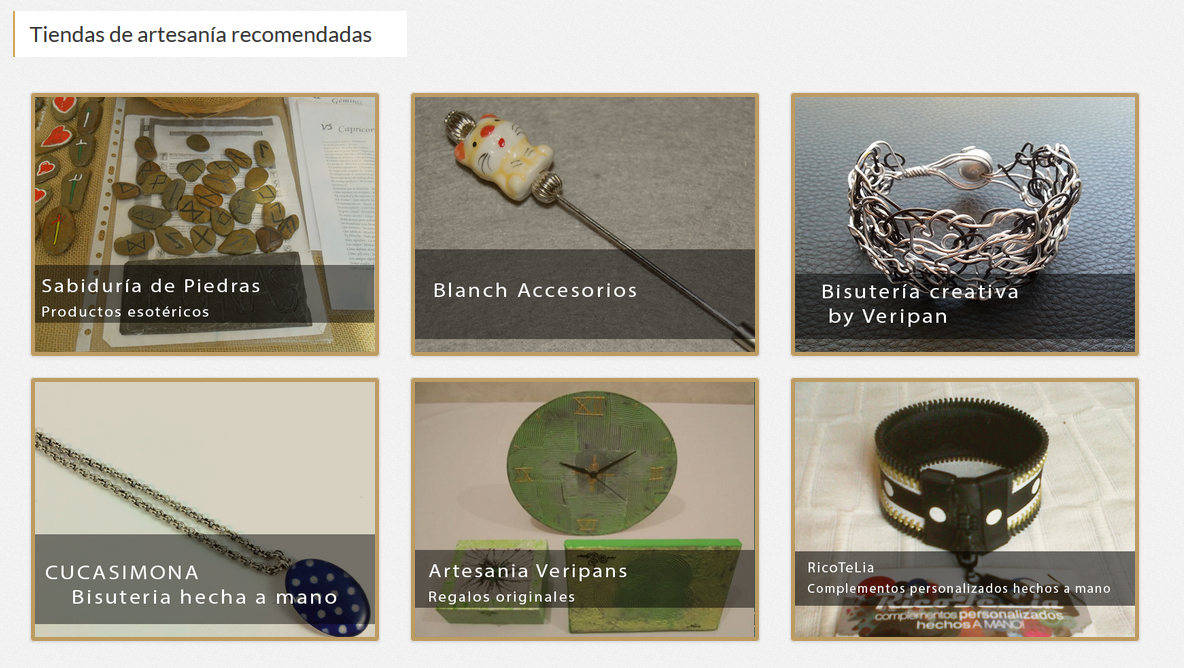The image size is (1184, 668).
Task: Click the Blanch Accesorios title text
Action: [535, 291]
